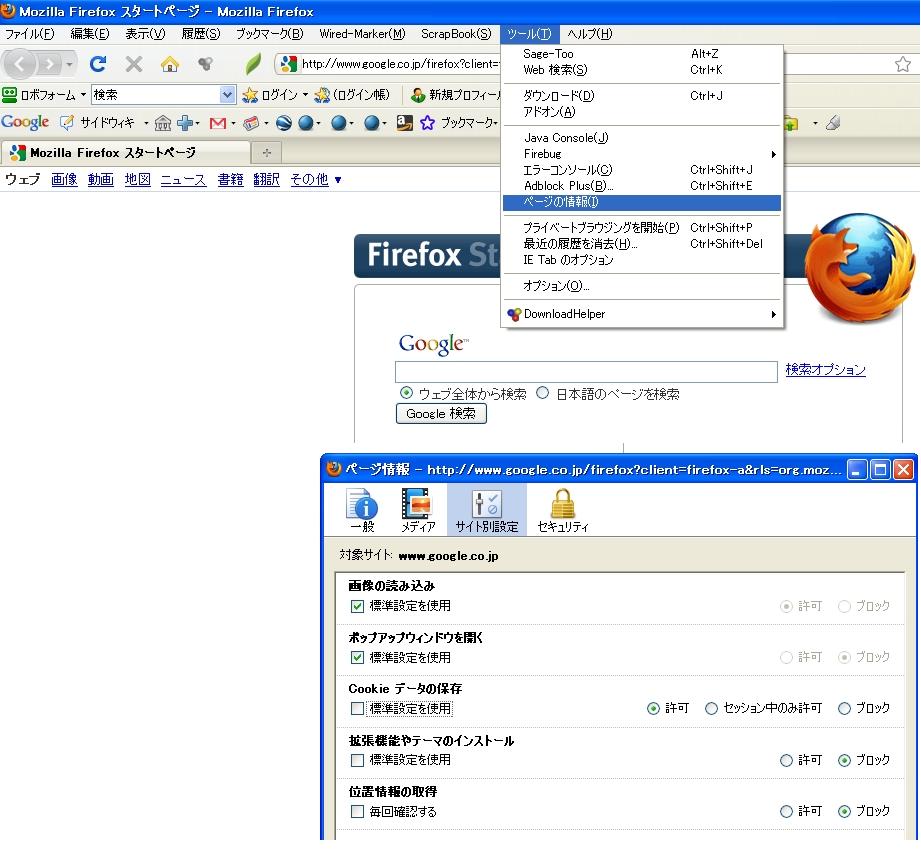This screenshot has height=856, width=921.
Task: Select Adblock Plus(B)... menu entry
Action: click(642, 186)
